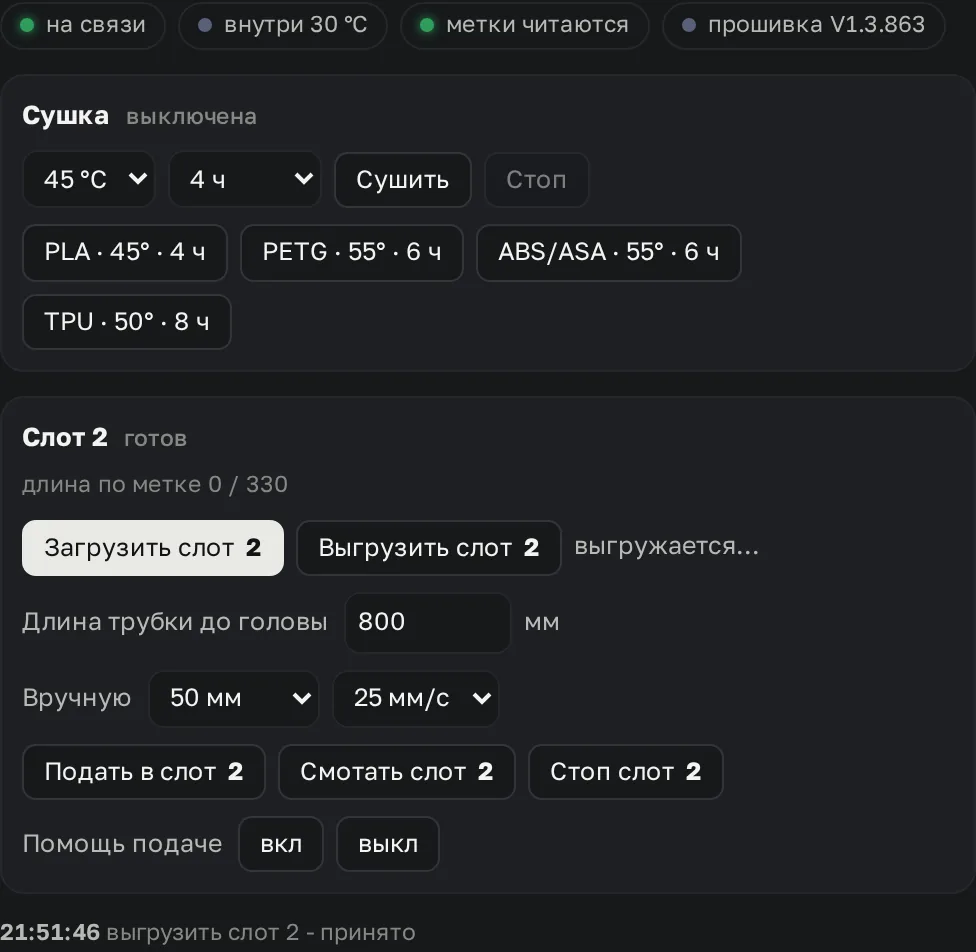The width and height of the screenshot is (976, 952).
Task: Click the метки читаются status chip
Action: [525, 25]
